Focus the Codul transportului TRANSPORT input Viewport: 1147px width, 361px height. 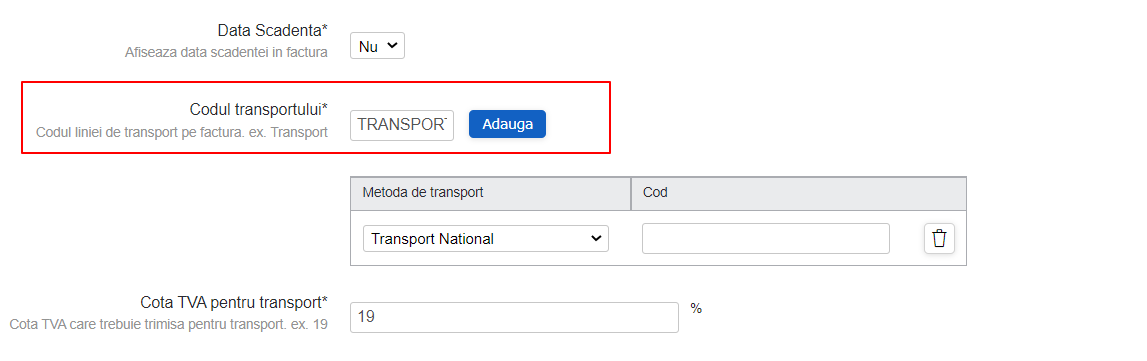tap(402, 125)
